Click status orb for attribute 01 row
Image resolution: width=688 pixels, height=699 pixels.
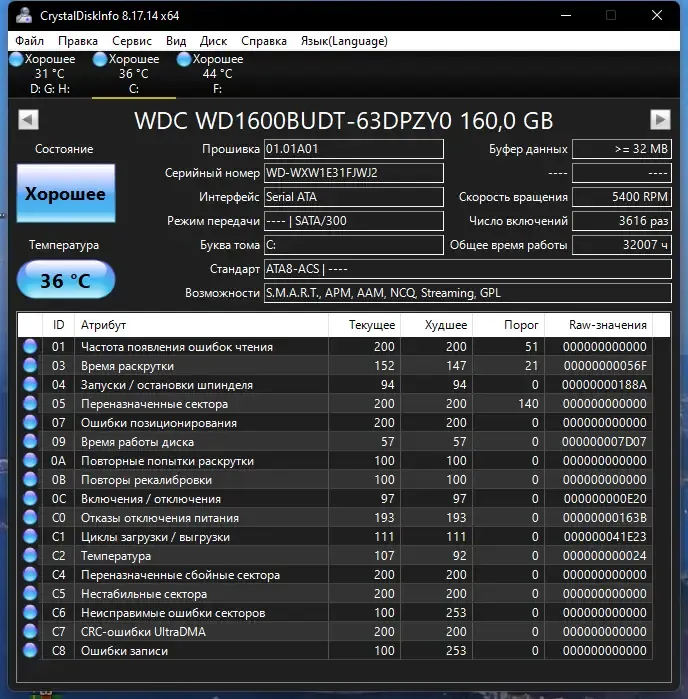tap(30, 346)
